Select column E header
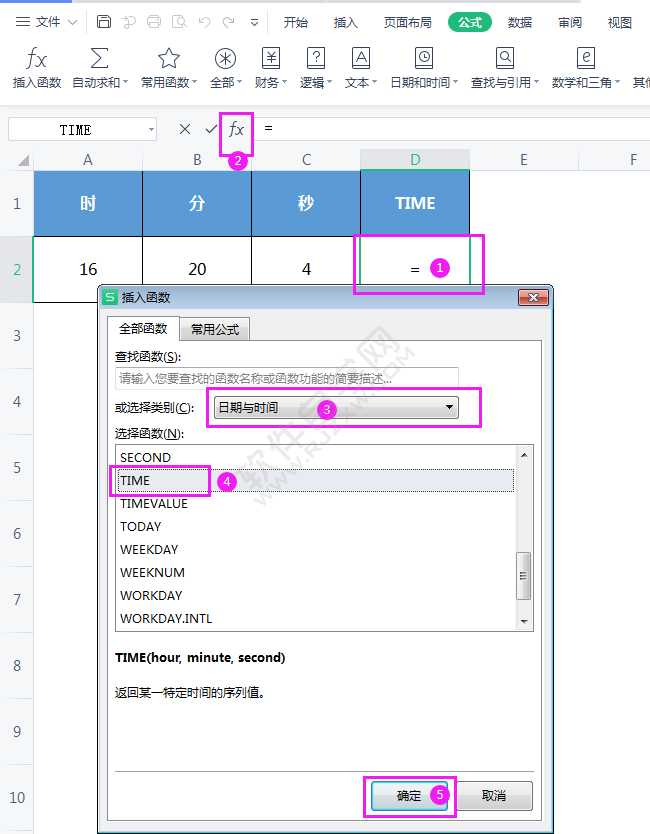This screenshot has height=834, width=650. [524, 160]
